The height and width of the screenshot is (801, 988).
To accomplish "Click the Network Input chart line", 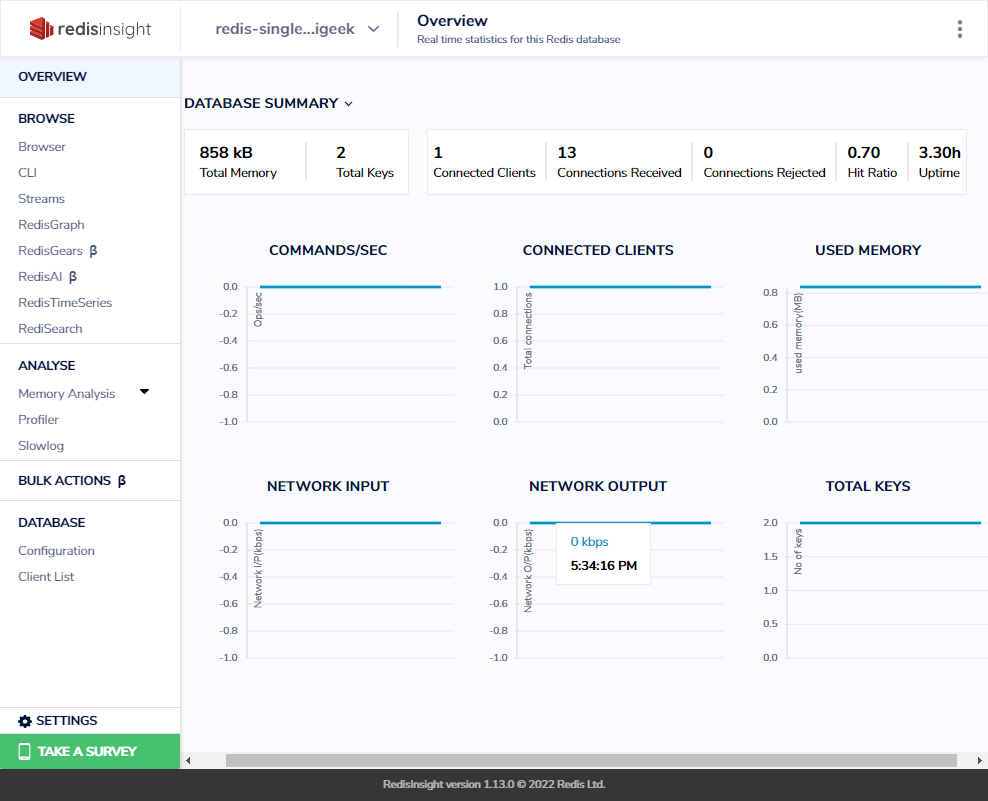I will (350, 522).
